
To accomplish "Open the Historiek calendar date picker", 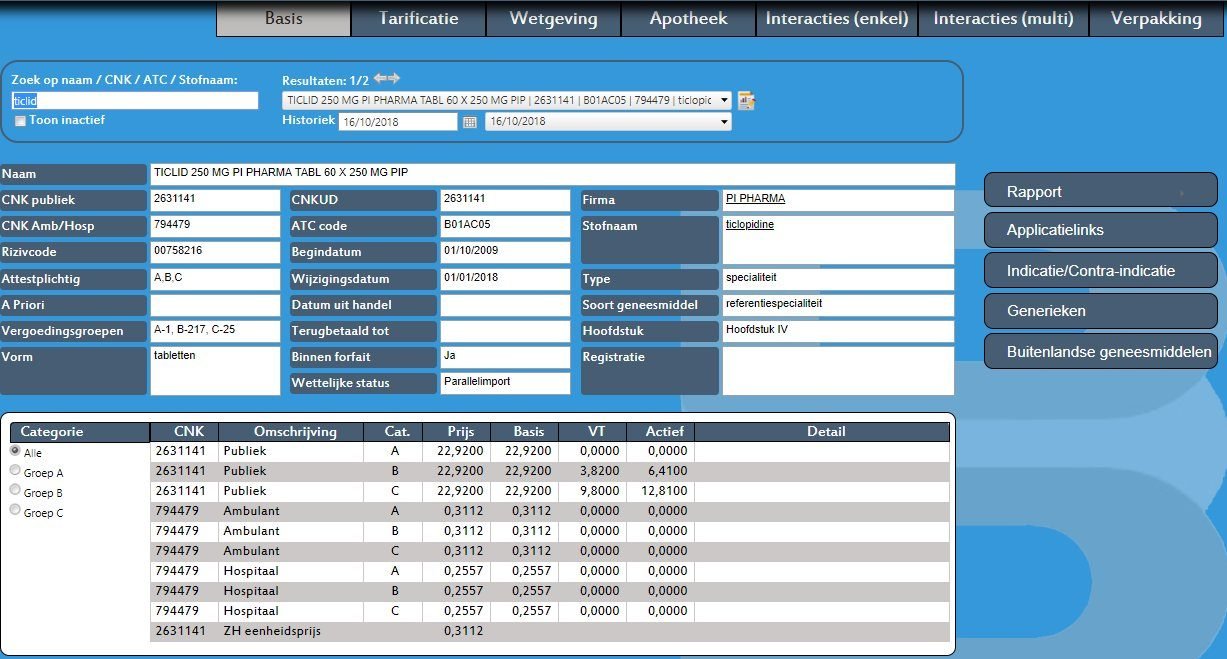I will 470,122.
